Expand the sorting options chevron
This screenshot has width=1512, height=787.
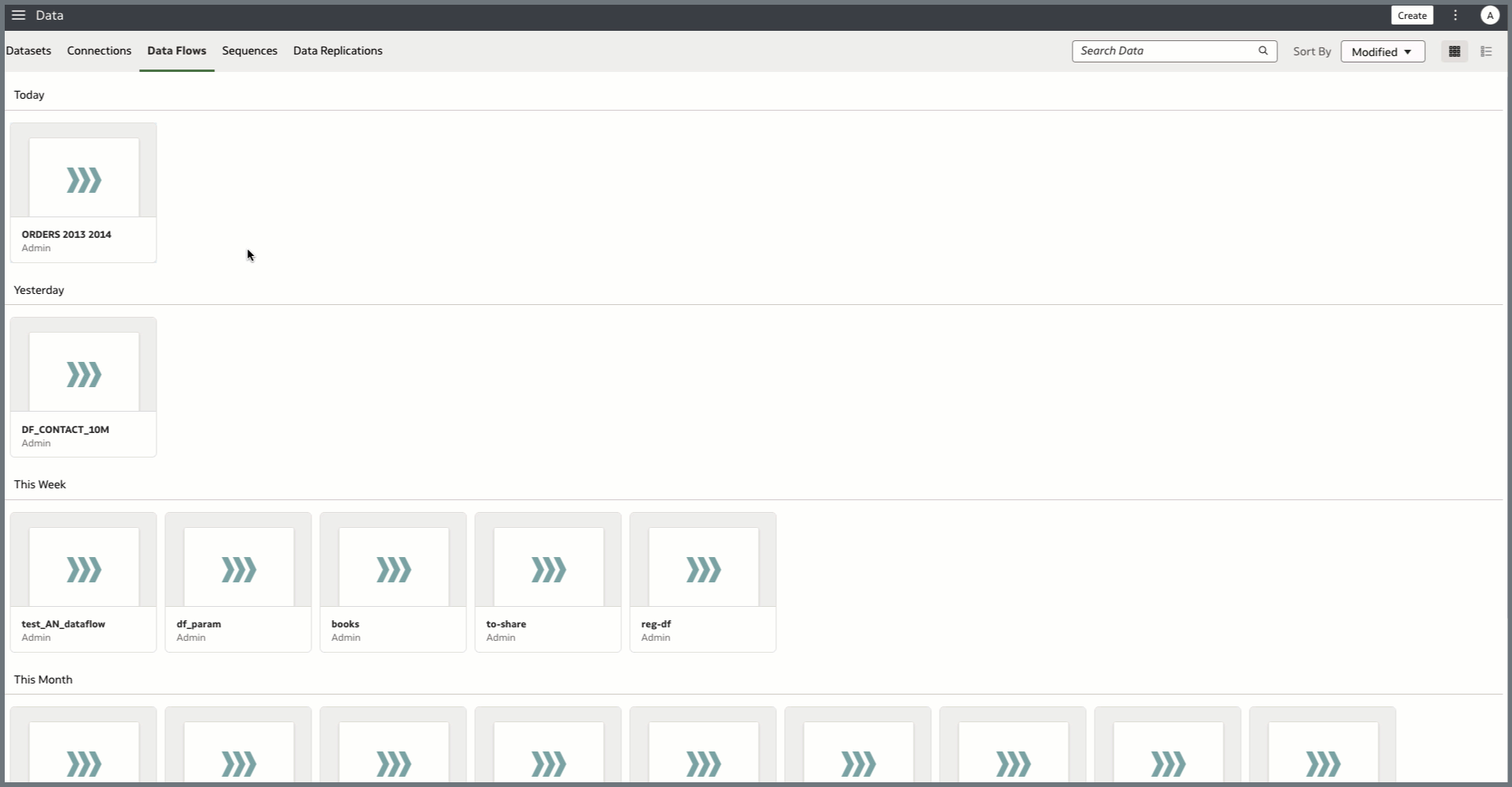coord(1409,51)
